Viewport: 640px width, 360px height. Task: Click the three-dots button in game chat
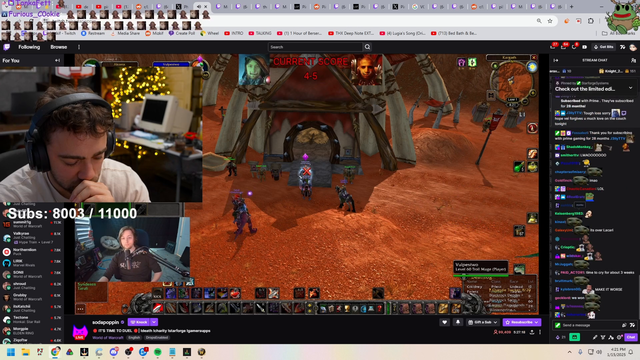(x=80, y=309)
